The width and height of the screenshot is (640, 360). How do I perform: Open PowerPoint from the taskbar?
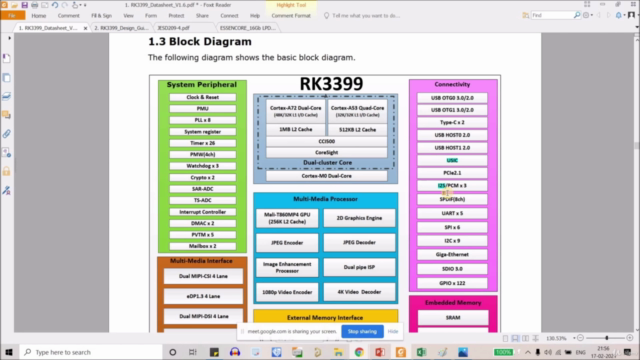(380, 352)
